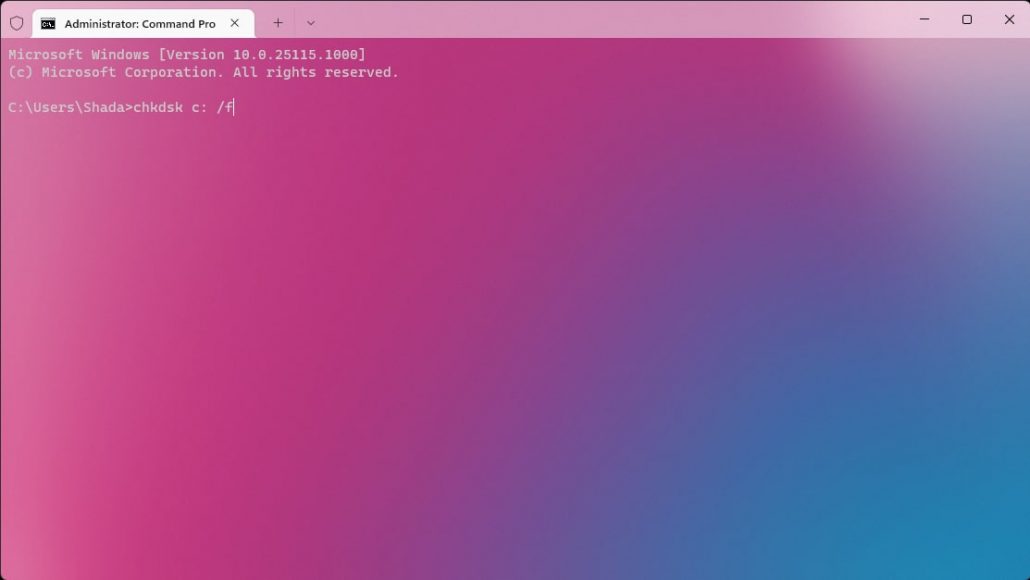Maximize the Terminal window

click(966, 20)
